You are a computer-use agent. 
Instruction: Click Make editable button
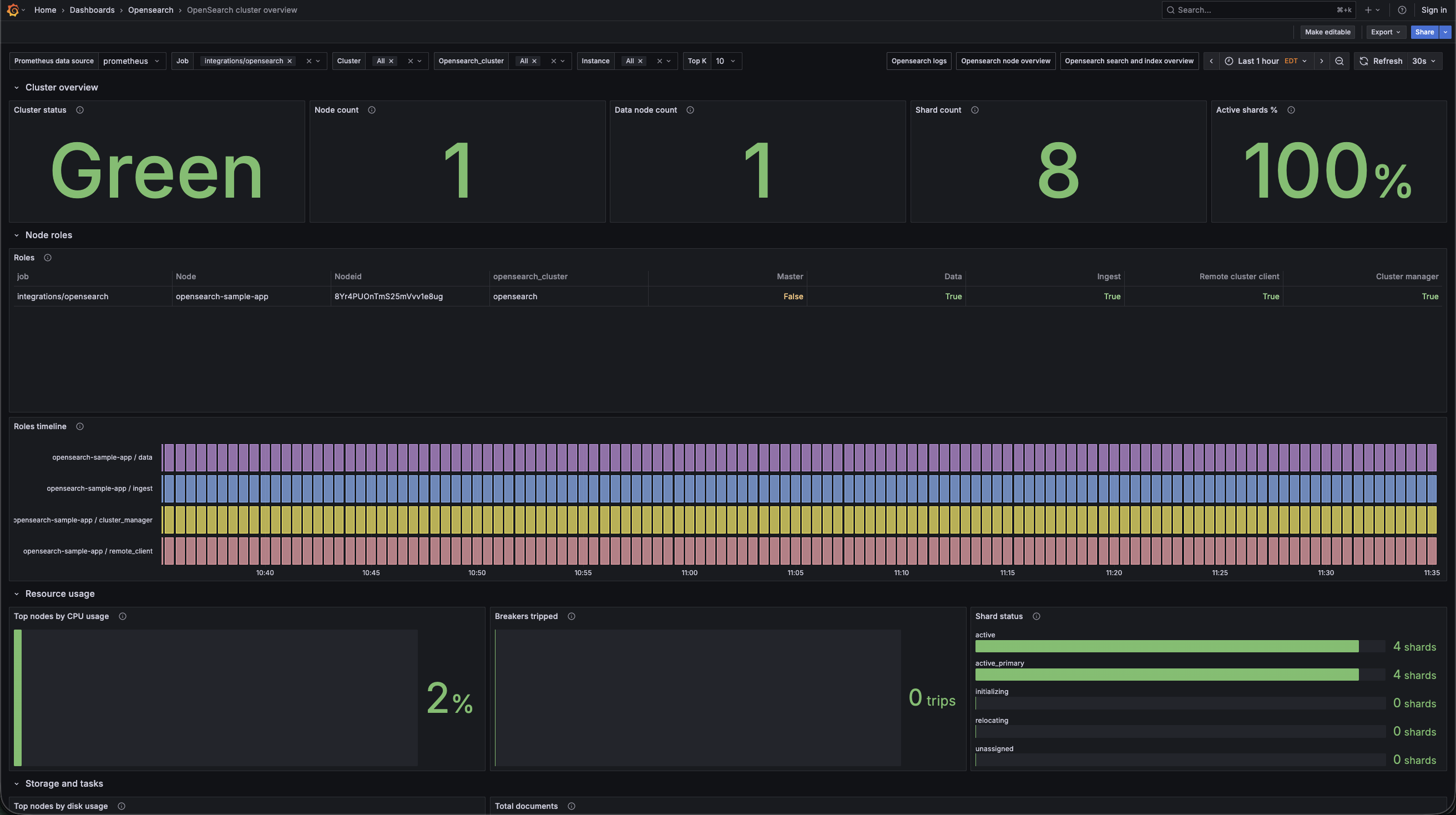tap(1327, 32)
